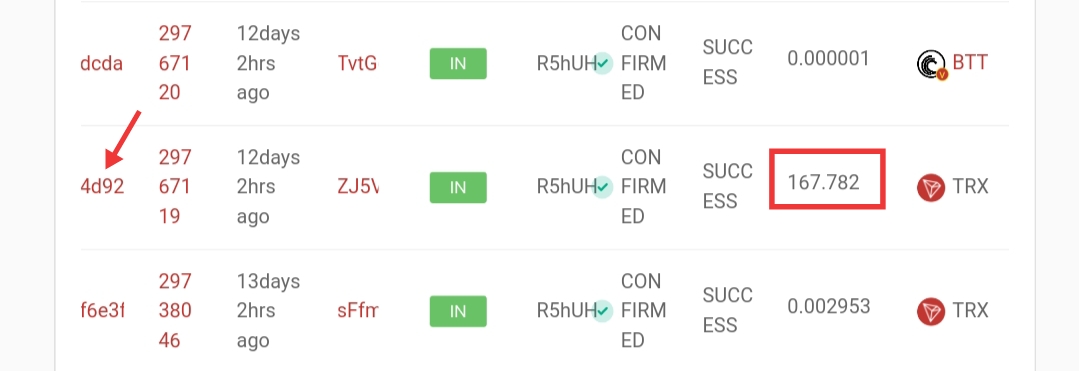Open transaction hash 4d92

pos(102,187)
